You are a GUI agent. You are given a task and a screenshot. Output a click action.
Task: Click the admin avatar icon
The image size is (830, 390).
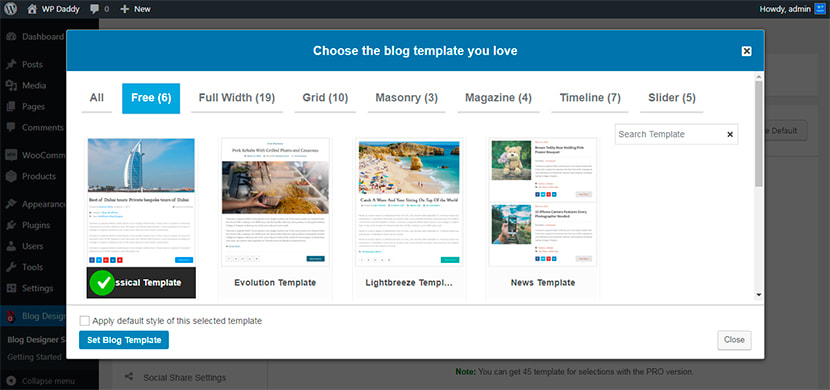tap(819, 9)
